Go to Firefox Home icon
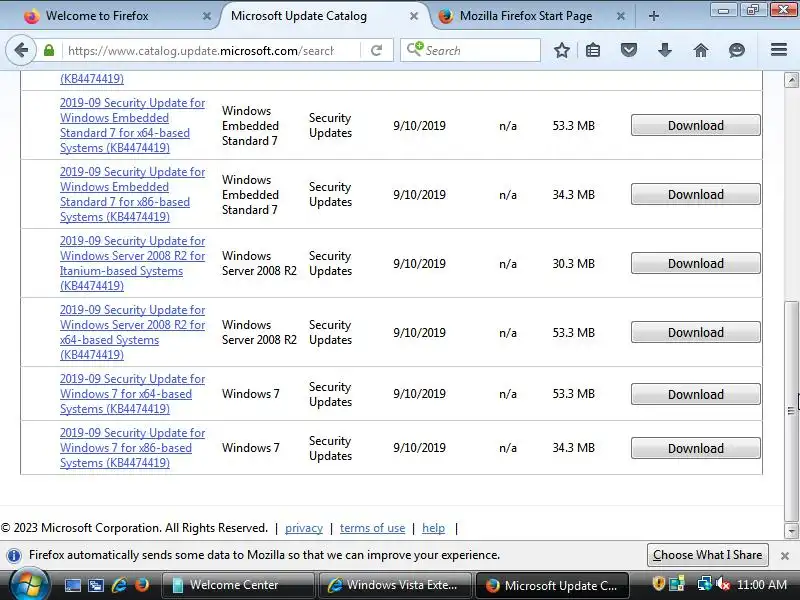 click(x=701, y=51)
